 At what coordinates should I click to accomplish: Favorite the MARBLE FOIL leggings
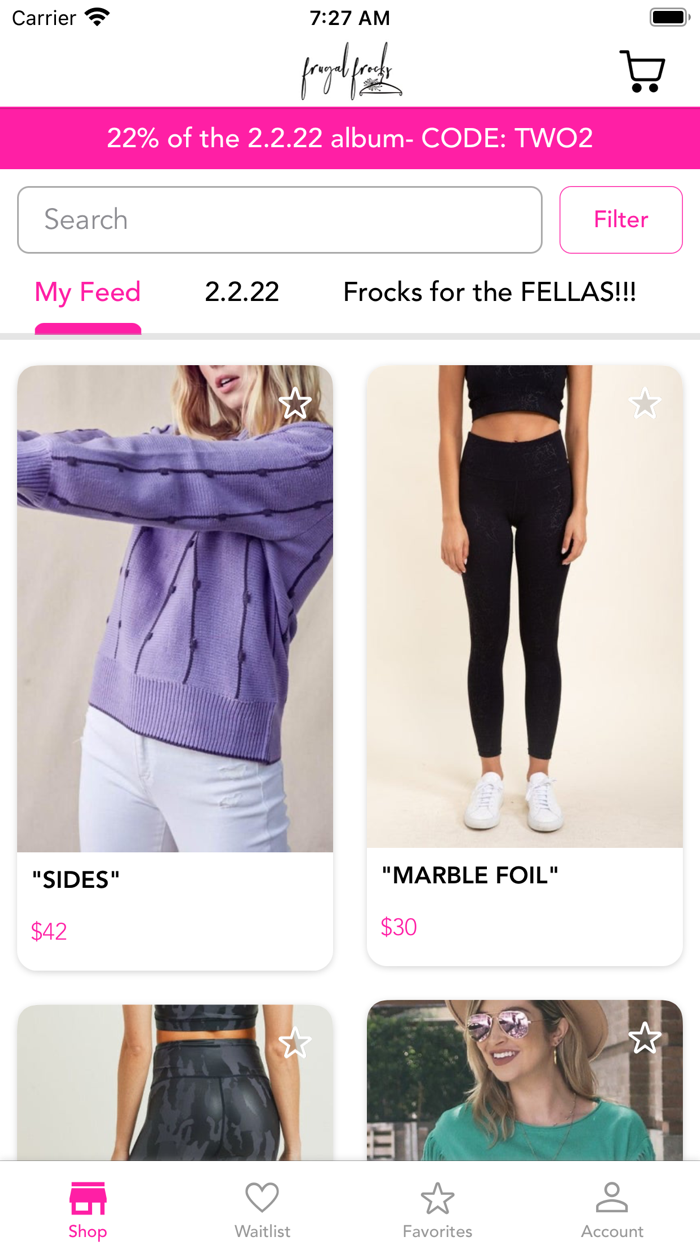(x=645, y=402)
